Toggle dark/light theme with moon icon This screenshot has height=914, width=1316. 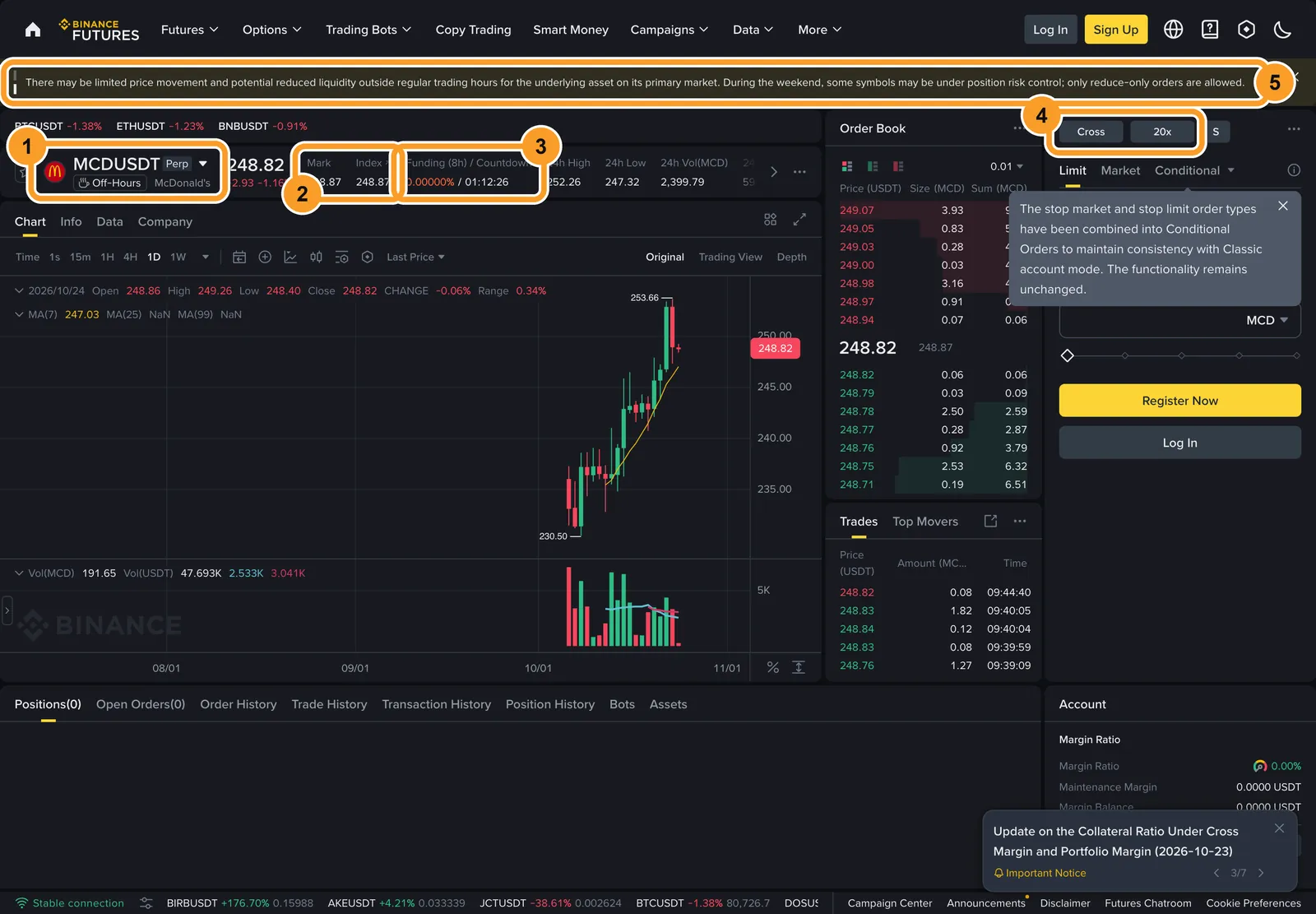coord(1282,30)
